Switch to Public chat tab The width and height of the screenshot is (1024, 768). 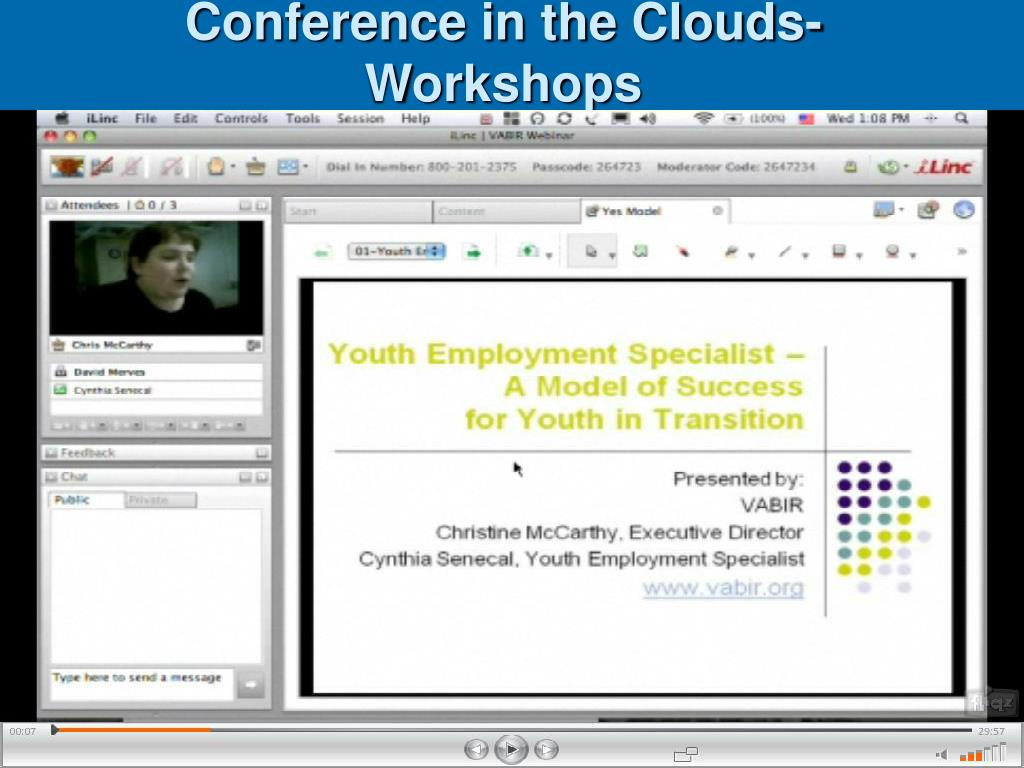[x=86, y=500]
